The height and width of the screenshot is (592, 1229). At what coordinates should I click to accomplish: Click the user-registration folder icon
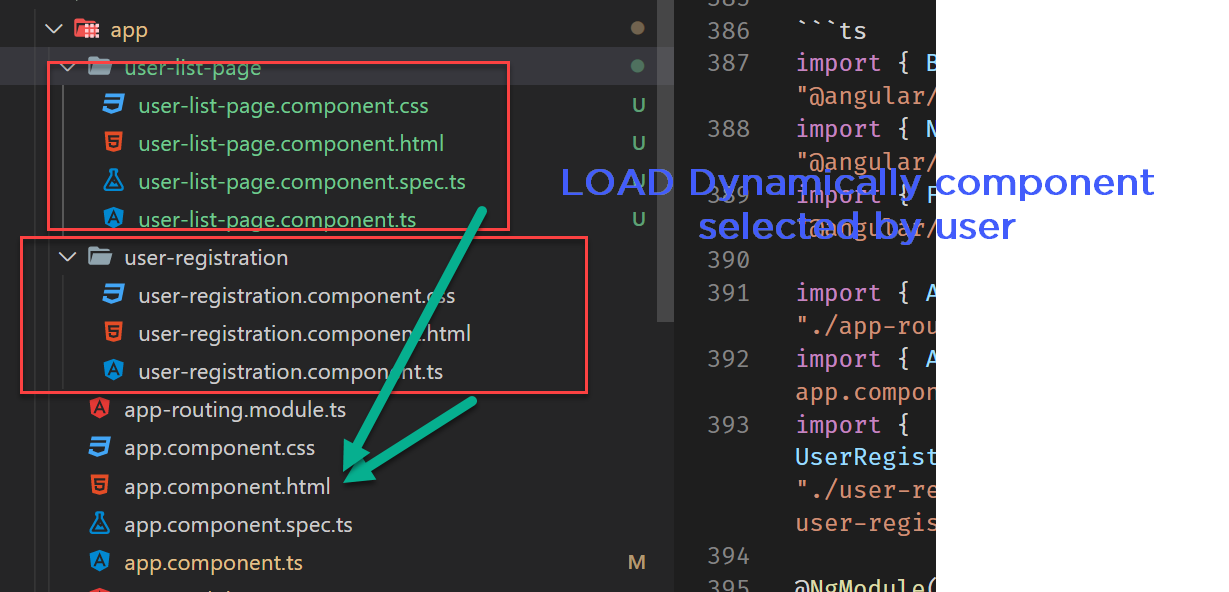coord(100,258)
